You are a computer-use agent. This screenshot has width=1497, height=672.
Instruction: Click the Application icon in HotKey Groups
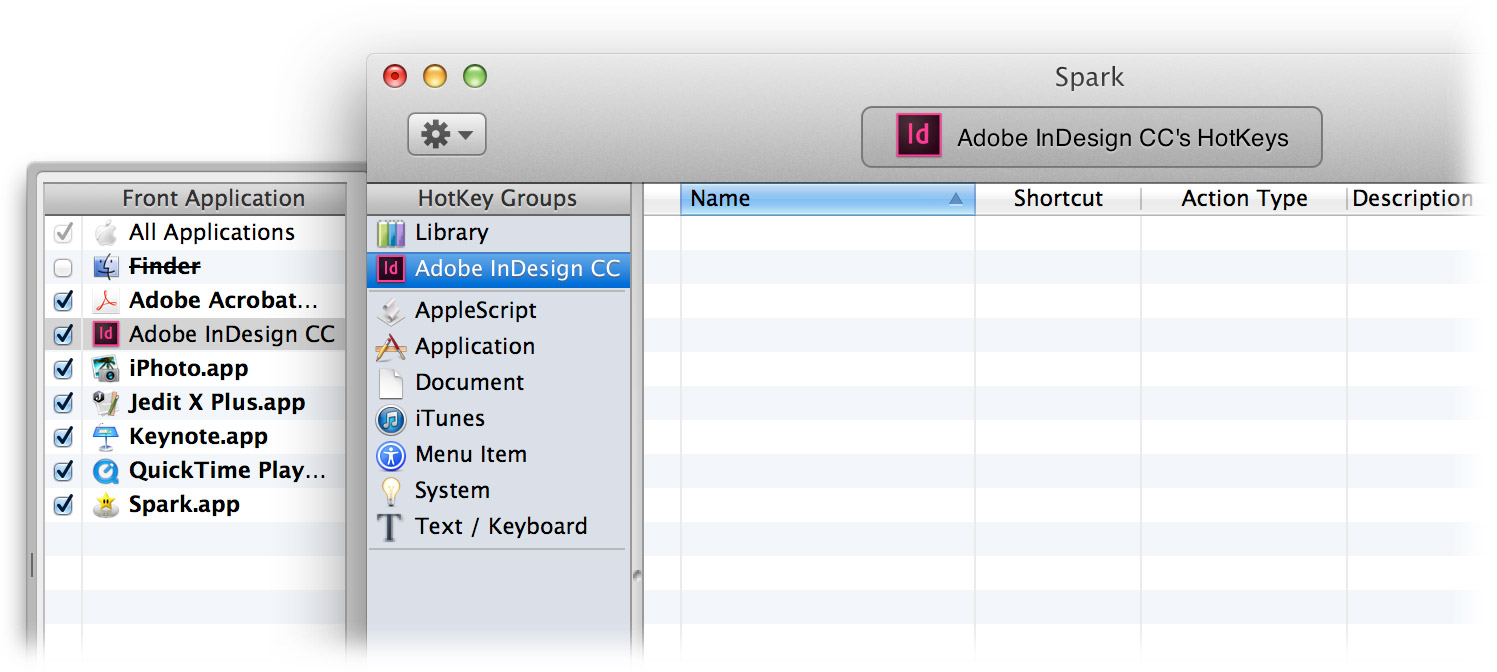(x=391, y=347)
